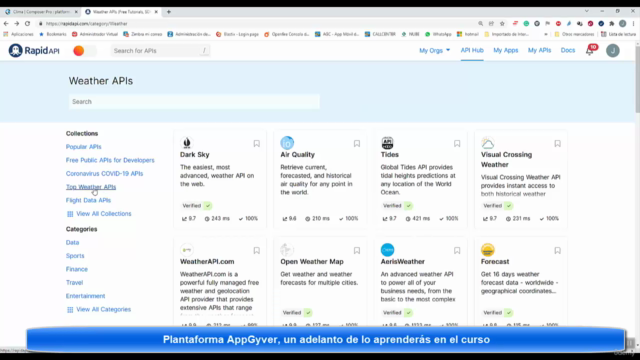This screenshot has height=360, width=640.
Task: Click the browser address bar
Action: point(257,24)
